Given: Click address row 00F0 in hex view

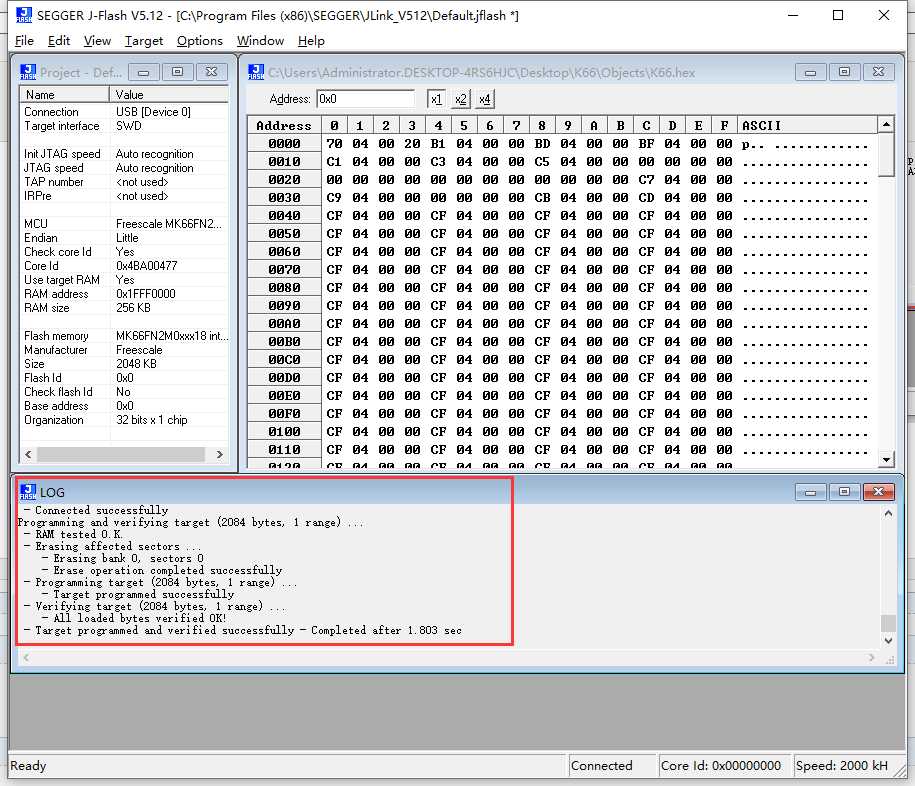Looking at the screenshot, I should tap(284, 413).
